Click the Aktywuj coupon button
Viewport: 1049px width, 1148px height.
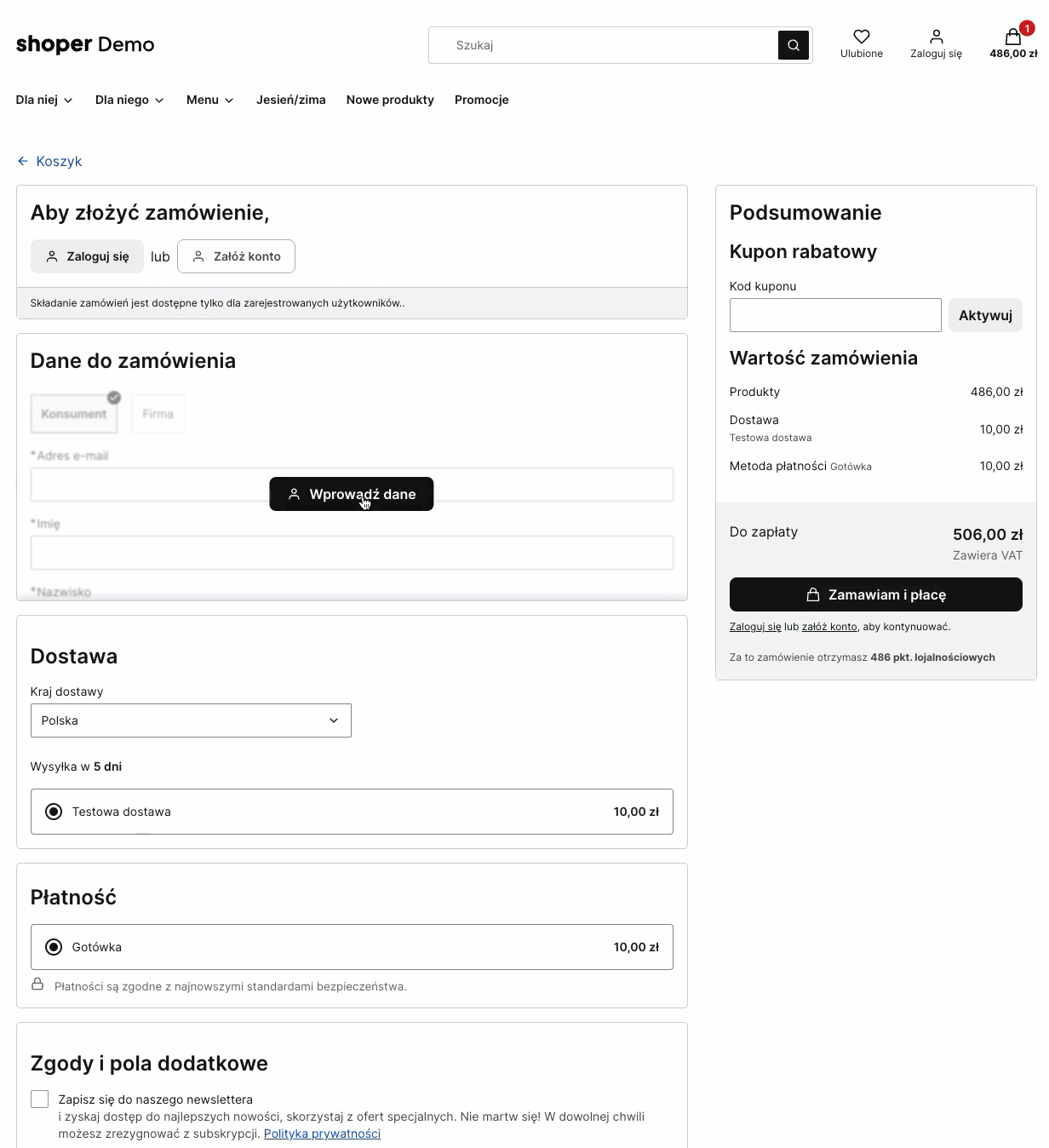click(985, 315)
